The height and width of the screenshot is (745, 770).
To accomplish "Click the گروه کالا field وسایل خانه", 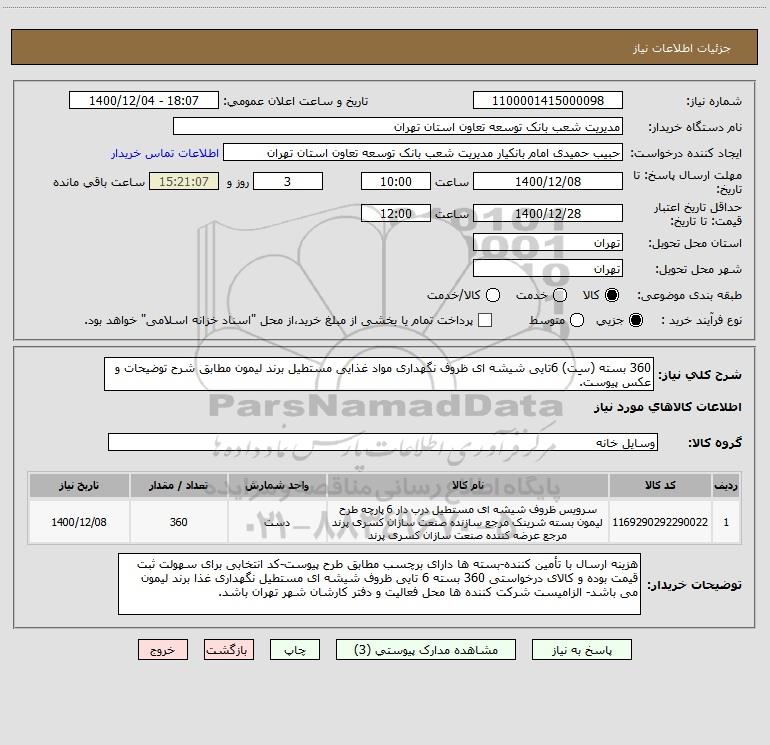I will 383,442.
